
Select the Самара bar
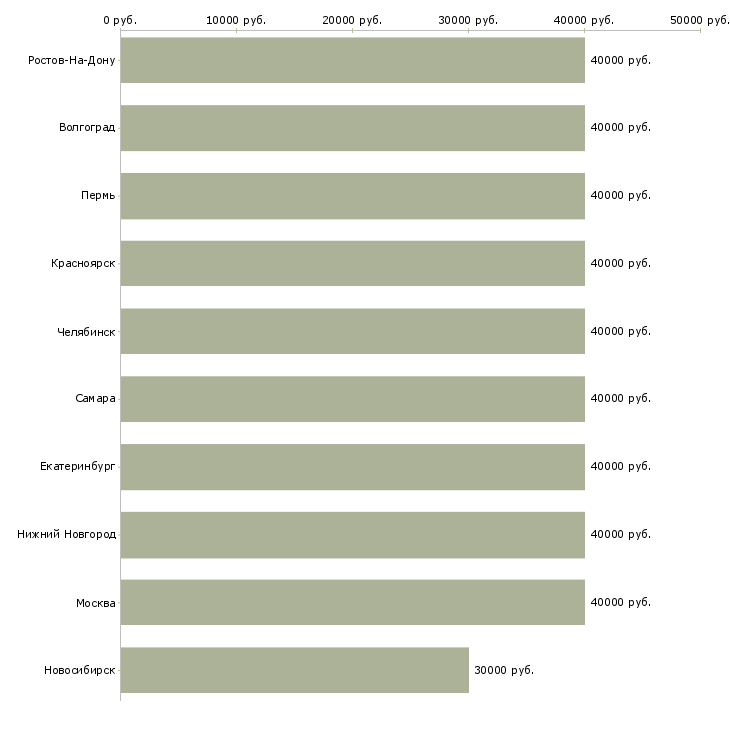352,399
